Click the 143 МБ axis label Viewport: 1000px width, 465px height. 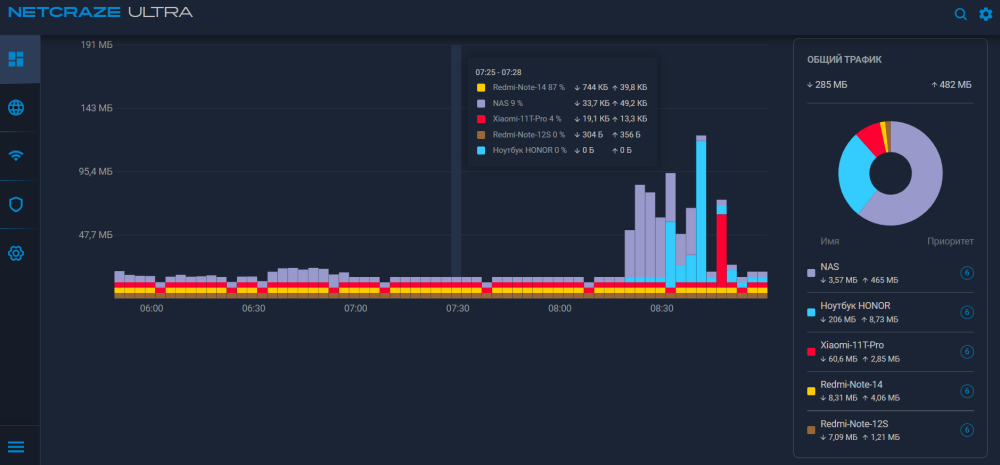[97, 108]
